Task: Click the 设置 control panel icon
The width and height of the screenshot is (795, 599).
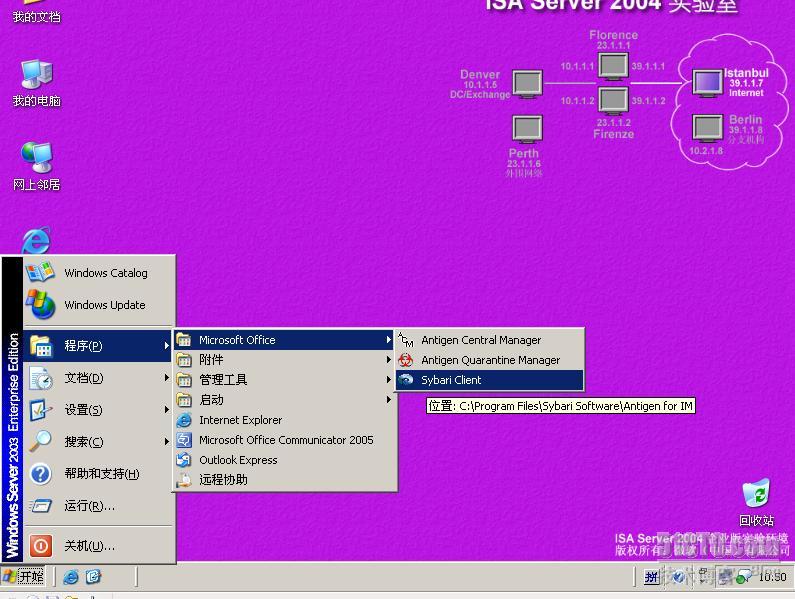Action: coord(41,410)
